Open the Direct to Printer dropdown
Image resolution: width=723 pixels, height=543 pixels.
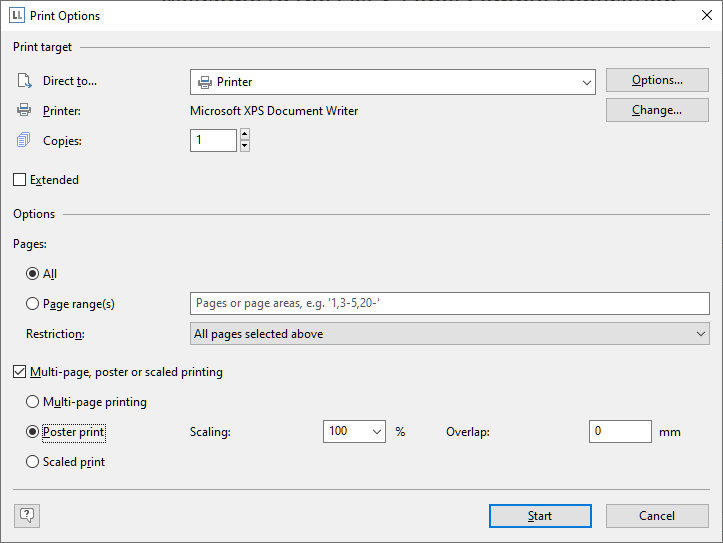pyautogui.click(x=393, y=82)
